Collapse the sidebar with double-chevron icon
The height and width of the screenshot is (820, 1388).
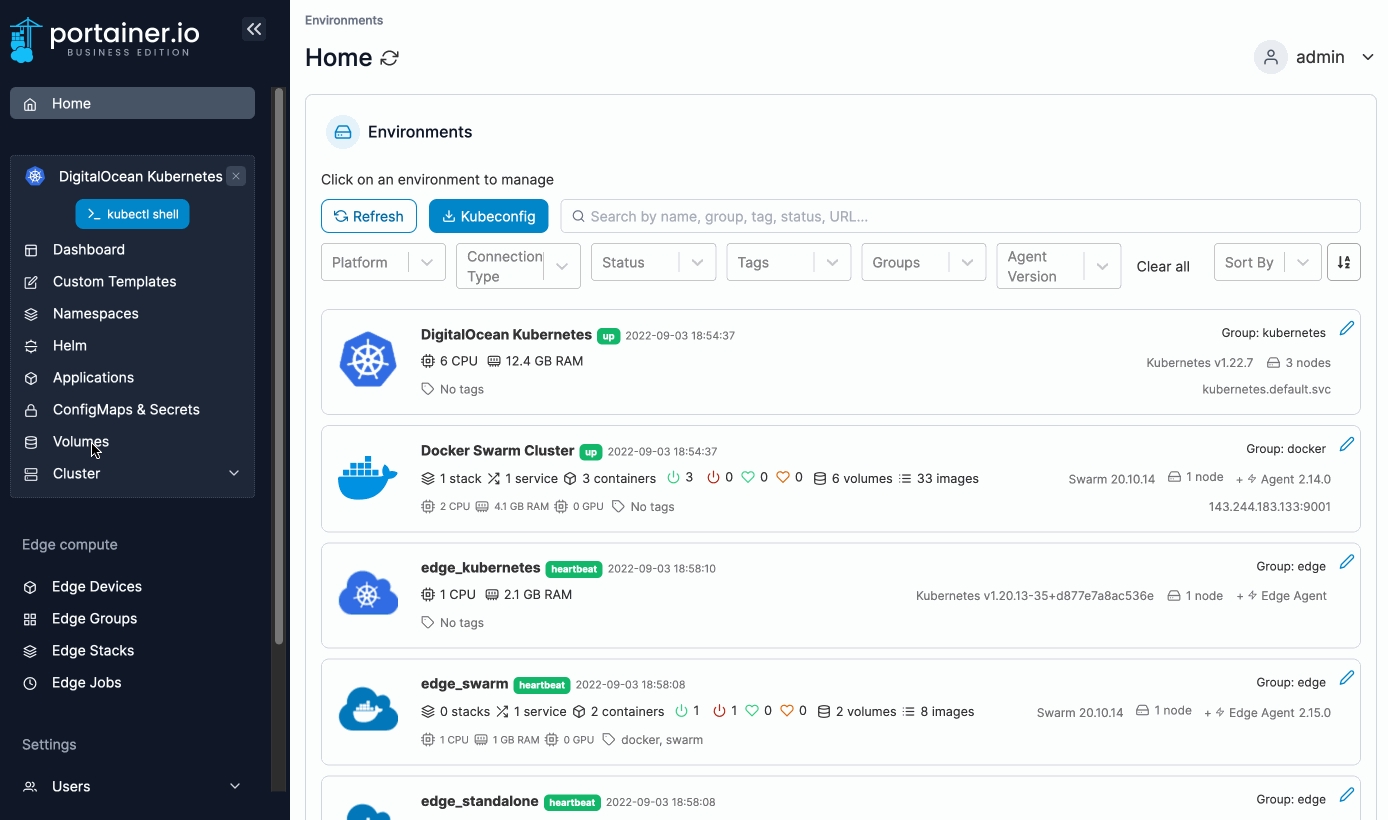(254, 30)
